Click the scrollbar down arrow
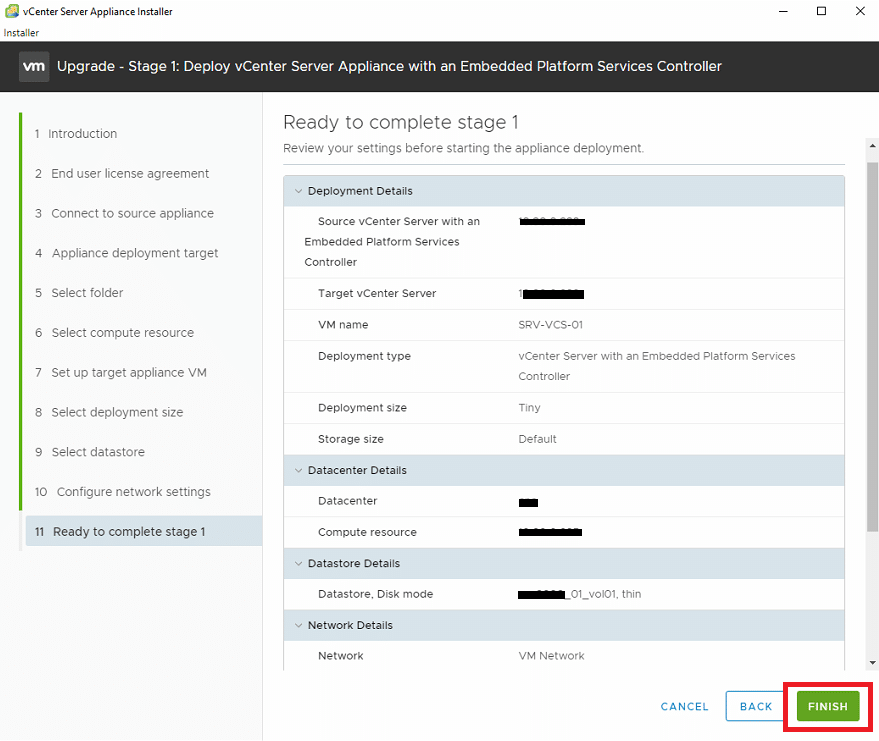Viewport: 879px width, 741px height. [x=872, y=663]
